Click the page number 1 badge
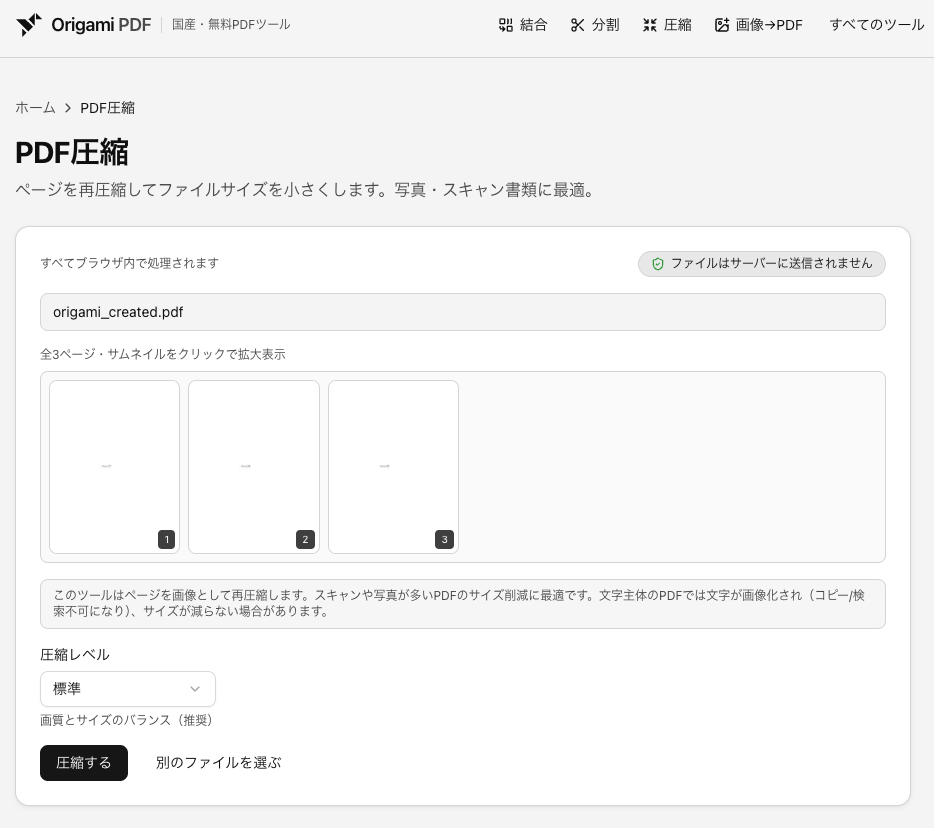 click(166, 540)
